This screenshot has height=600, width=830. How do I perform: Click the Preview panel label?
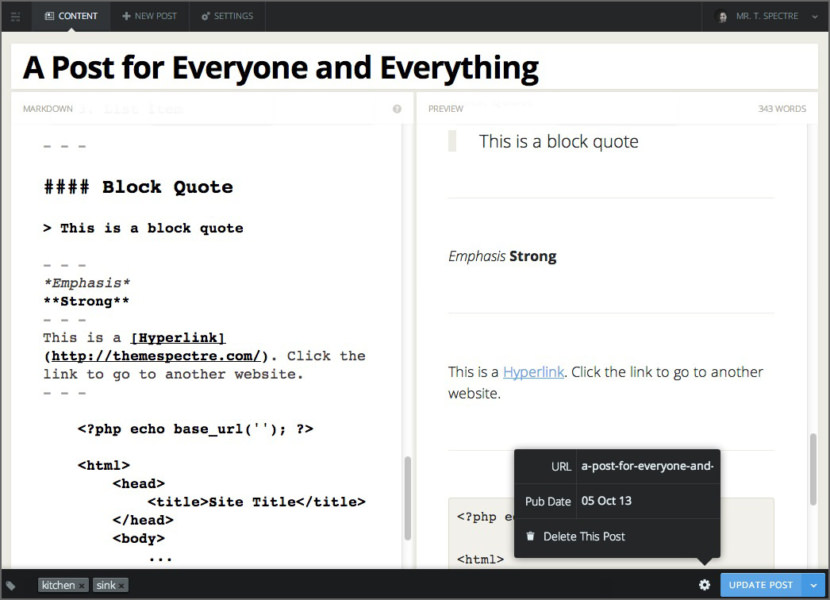pos(446,109)
